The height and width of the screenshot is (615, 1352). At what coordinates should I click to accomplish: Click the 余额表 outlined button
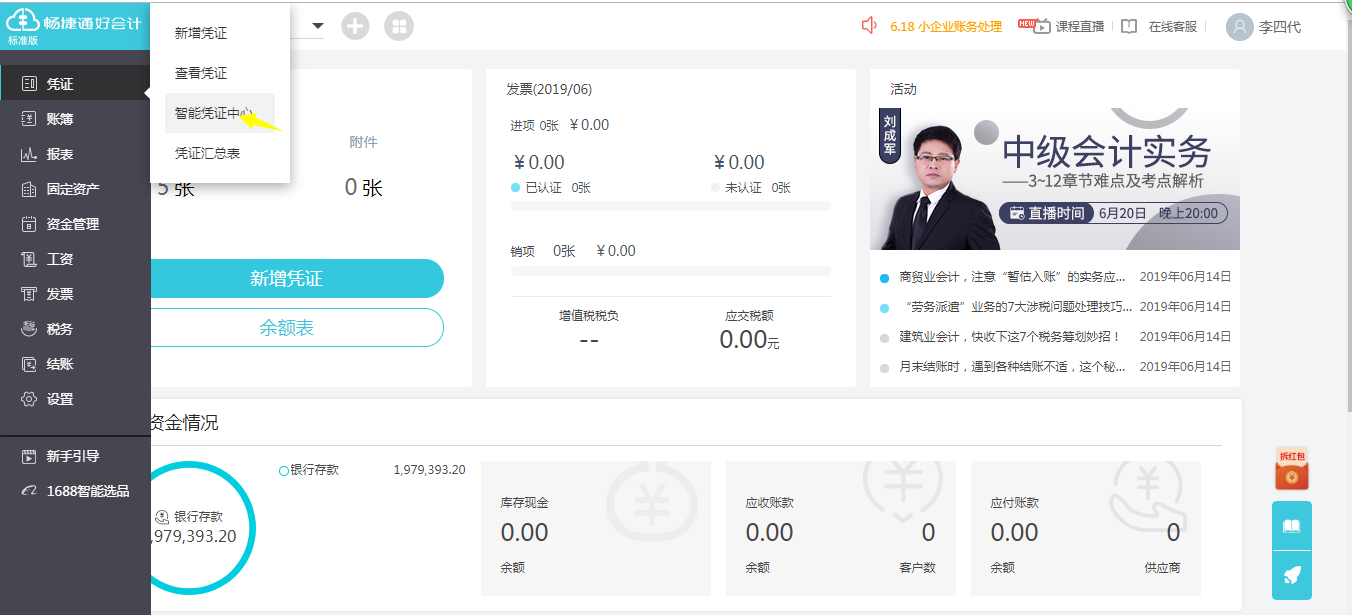point(287,328)
